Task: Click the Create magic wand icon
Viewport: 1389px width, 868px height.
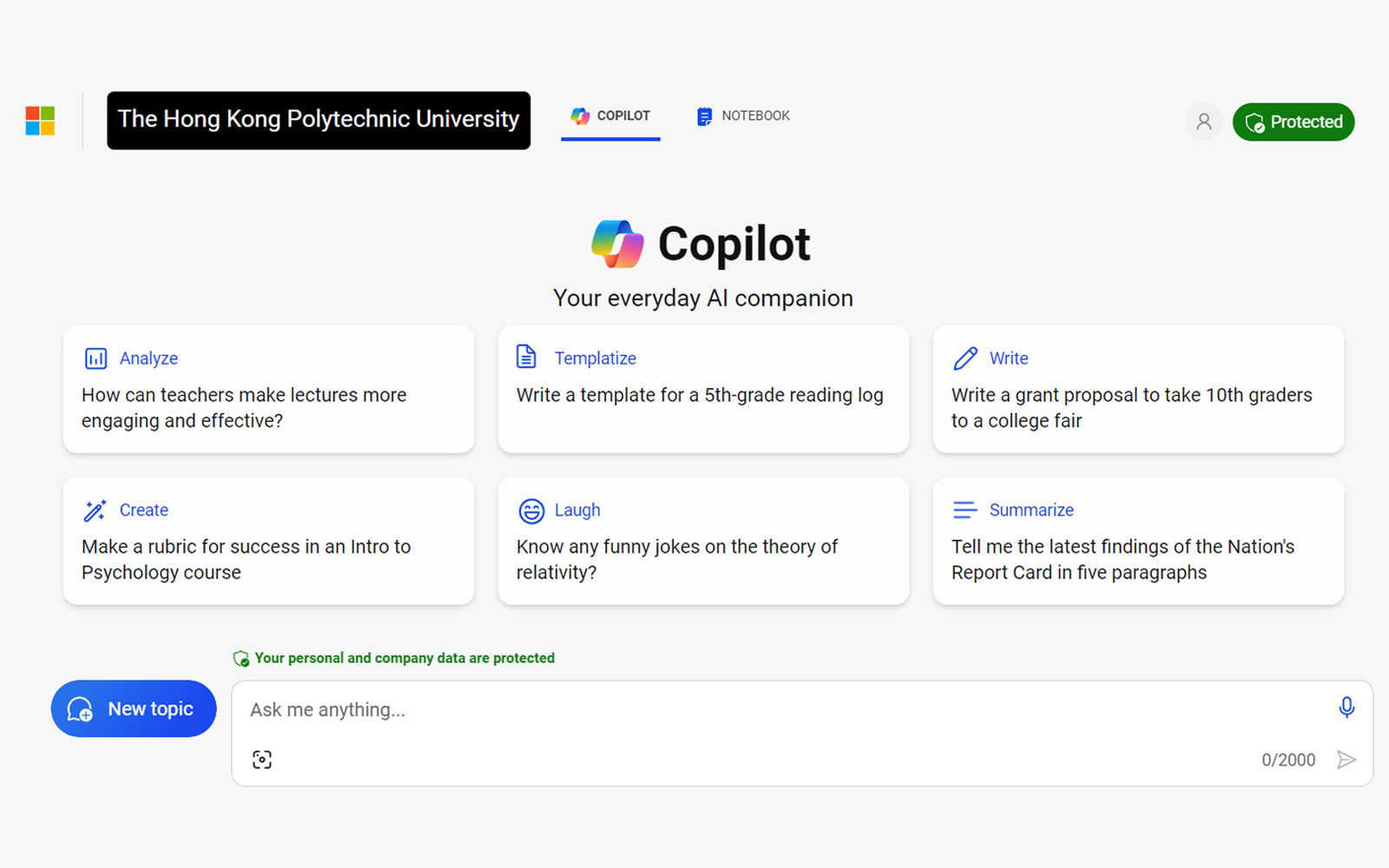Action: (x=95, y=510)
